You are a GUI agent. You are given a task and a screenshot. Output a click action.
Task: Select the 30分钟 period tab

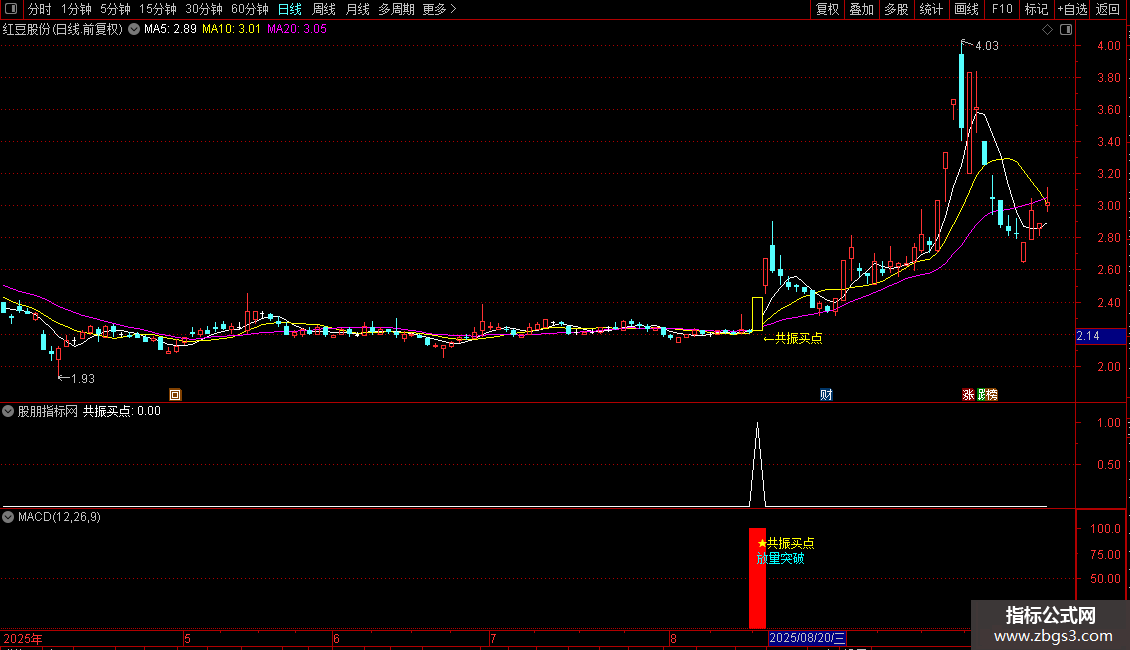tap(204, 9)
